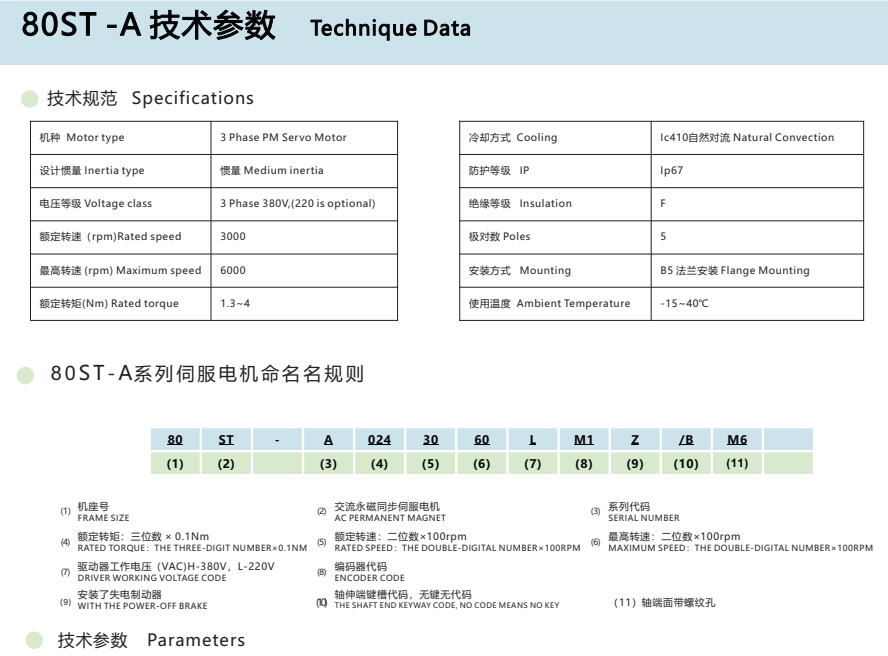Select the 80ST-A 技术参数 page title
The height and width of the screenshot is (656, 888).
(x=148, y=27)
